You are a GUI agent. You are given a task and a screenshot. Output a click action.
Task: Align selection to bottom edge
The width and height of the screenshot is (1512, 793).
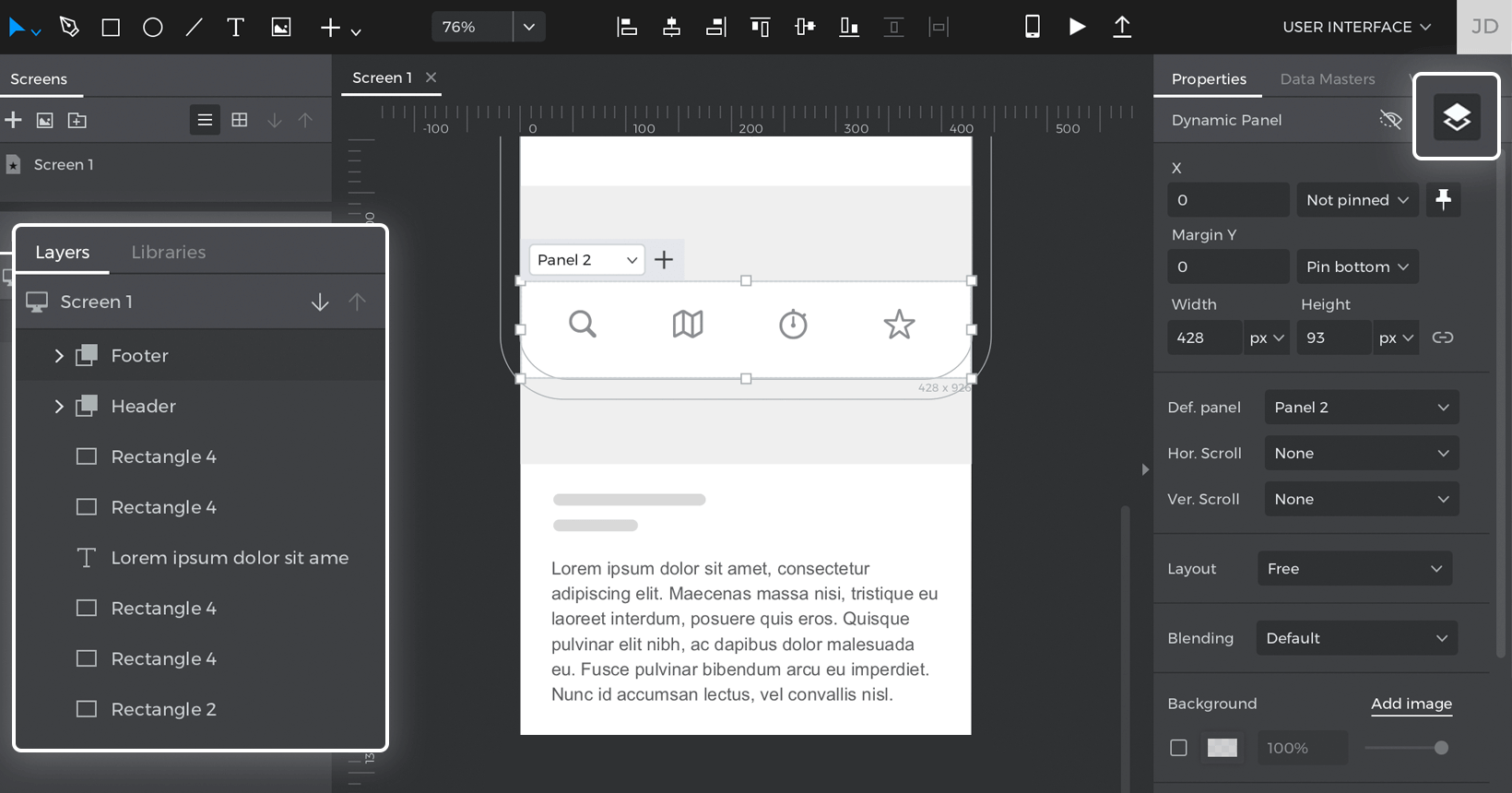pyautogui.click(x=849, y=27)
